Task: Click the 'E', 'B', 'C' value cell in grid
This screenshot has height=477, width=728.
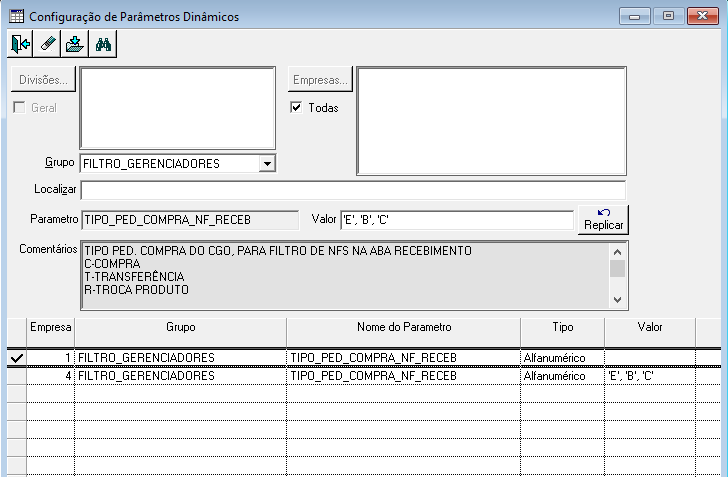Action: (x=650, y=376)
